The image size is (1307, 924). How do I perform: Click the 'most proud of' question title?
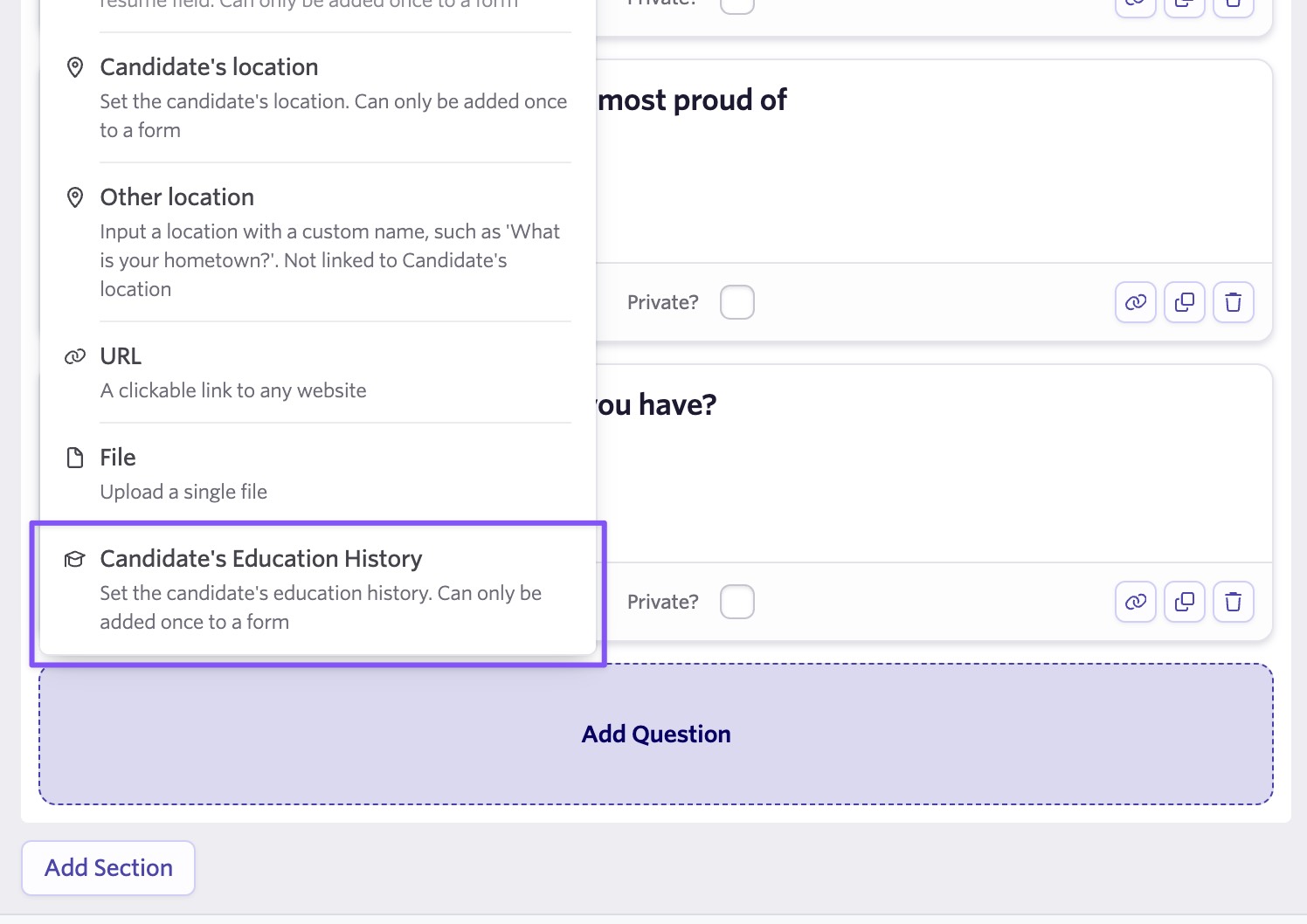coord(692,100)
